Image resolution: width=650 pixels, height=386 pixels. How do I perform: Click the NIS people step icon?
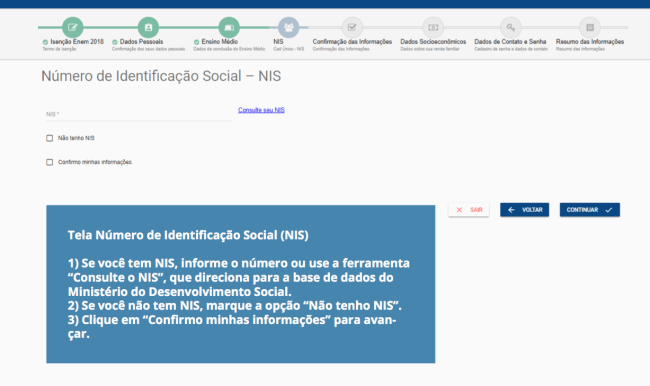(x=289, y=27)
